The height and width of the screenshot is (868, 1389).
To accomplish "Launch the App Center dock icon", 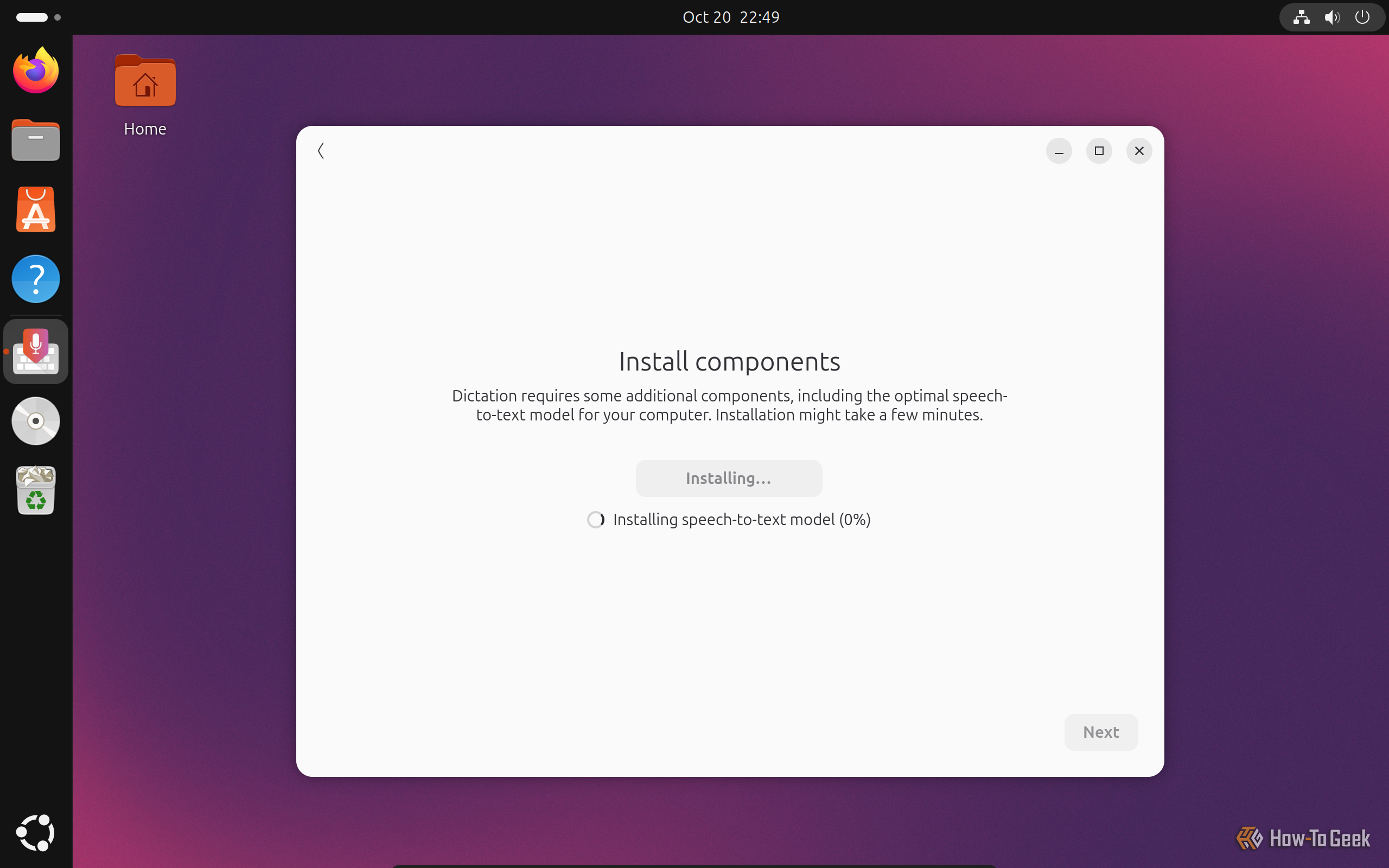I will (36, 209).
